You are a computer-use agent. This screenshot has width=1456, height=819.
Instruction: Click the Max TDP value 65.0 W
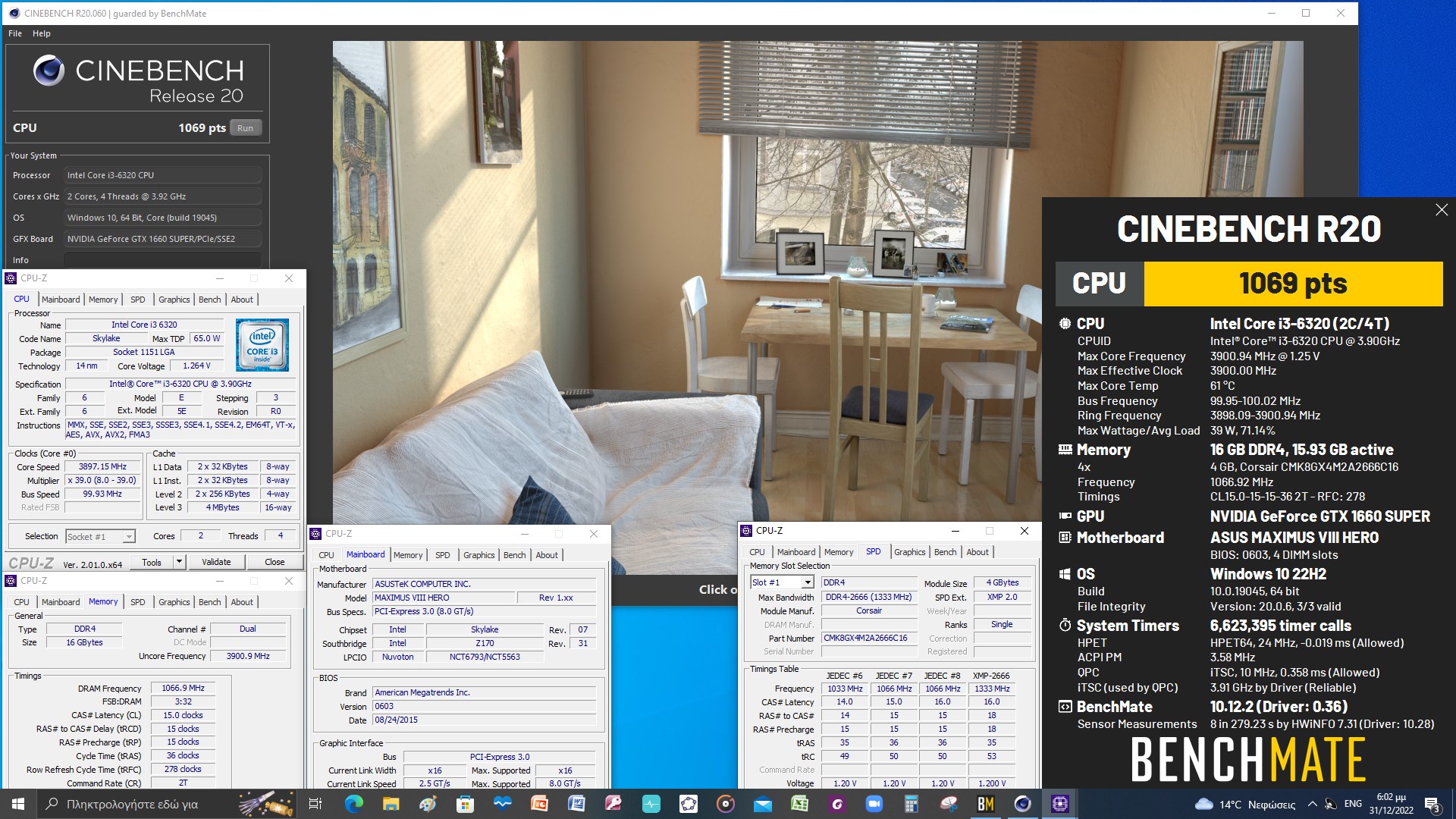[x=207, y=339]
